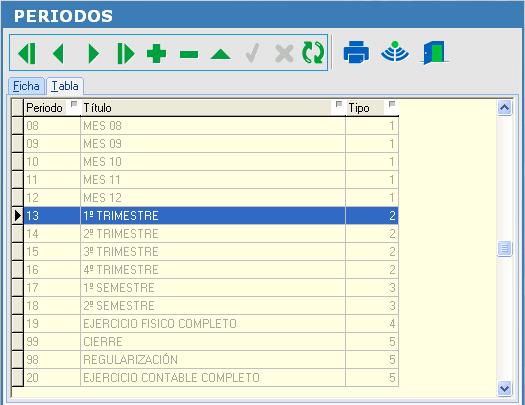525x405 pixels.
Task: Click the green up-triangle edit icon
Action: [220, 55]
